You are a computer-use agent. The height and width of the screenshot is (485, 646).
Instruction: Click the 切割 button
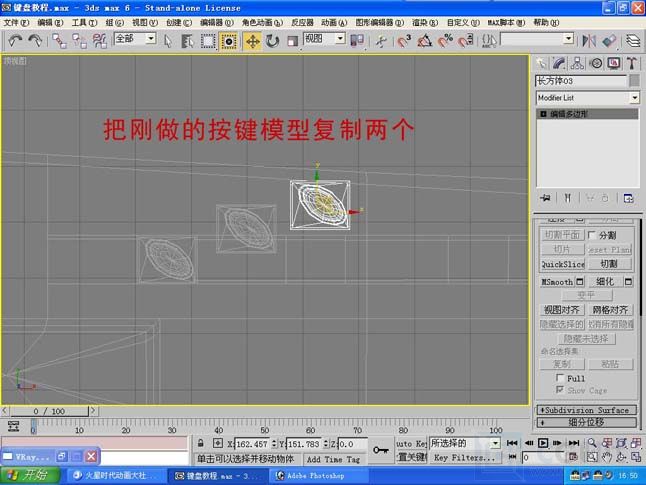click(609, 264)
